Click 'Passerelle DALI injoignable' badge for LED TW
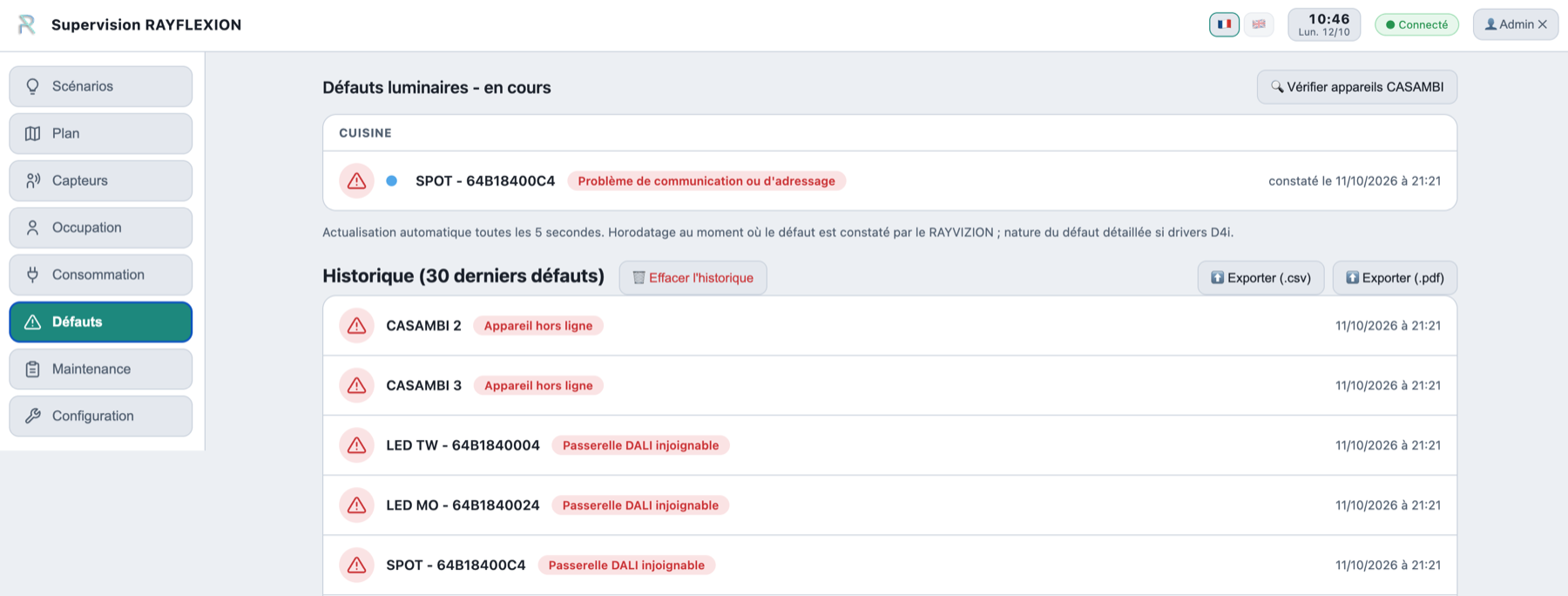The width and height of the screenshot is (1568, 596). (x=640, y=445)
